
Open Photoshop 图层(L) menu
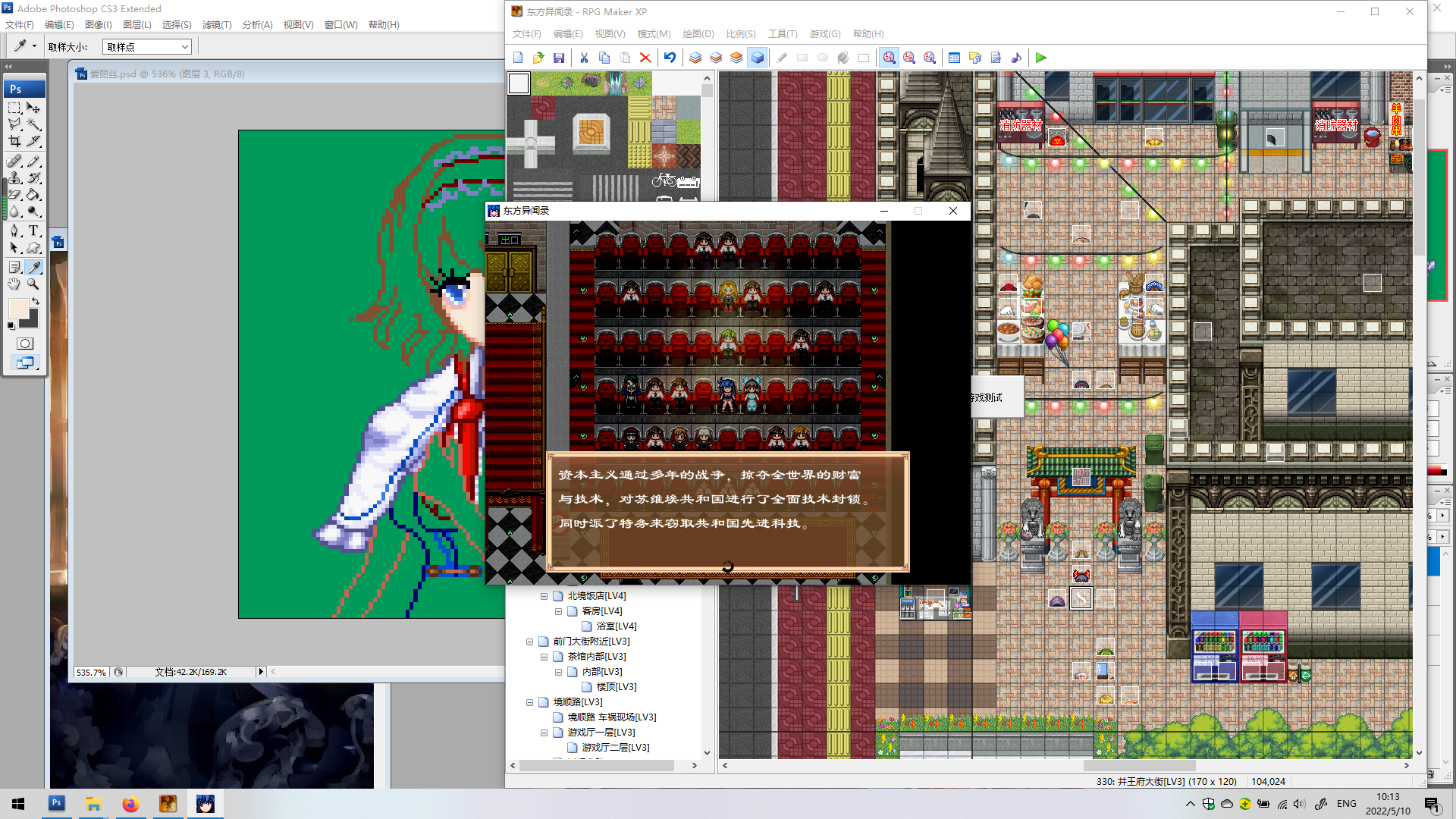point(137,25)
